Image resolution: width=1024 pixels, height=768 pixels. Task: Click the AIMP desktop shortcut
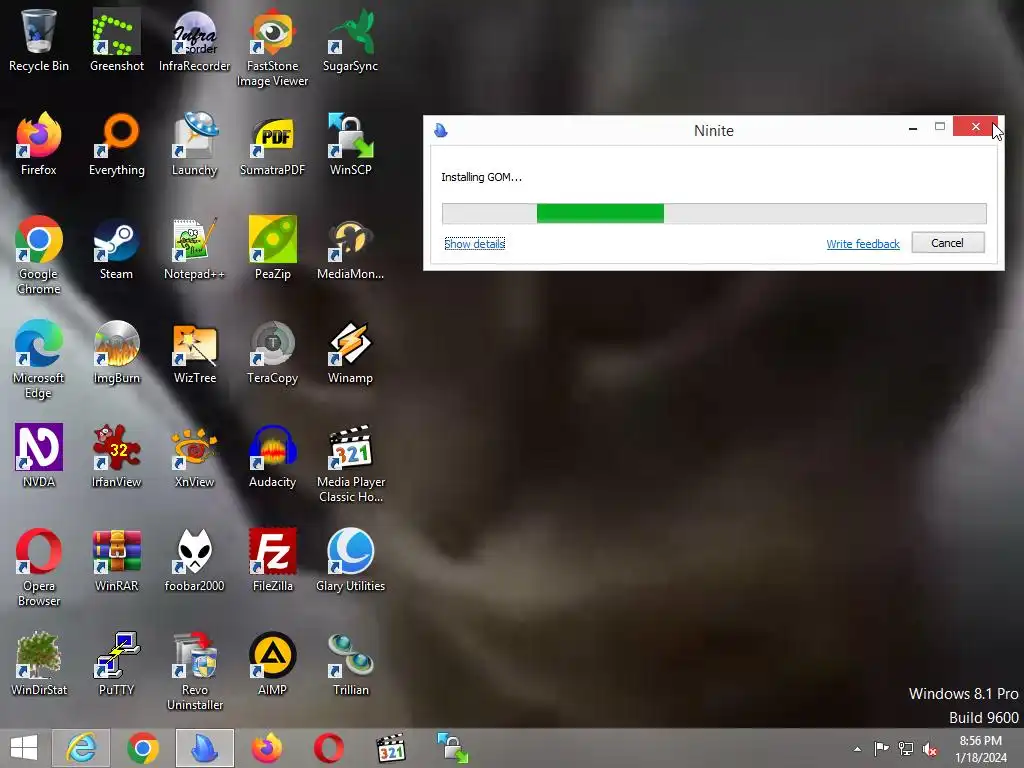[x=272, y=664]
